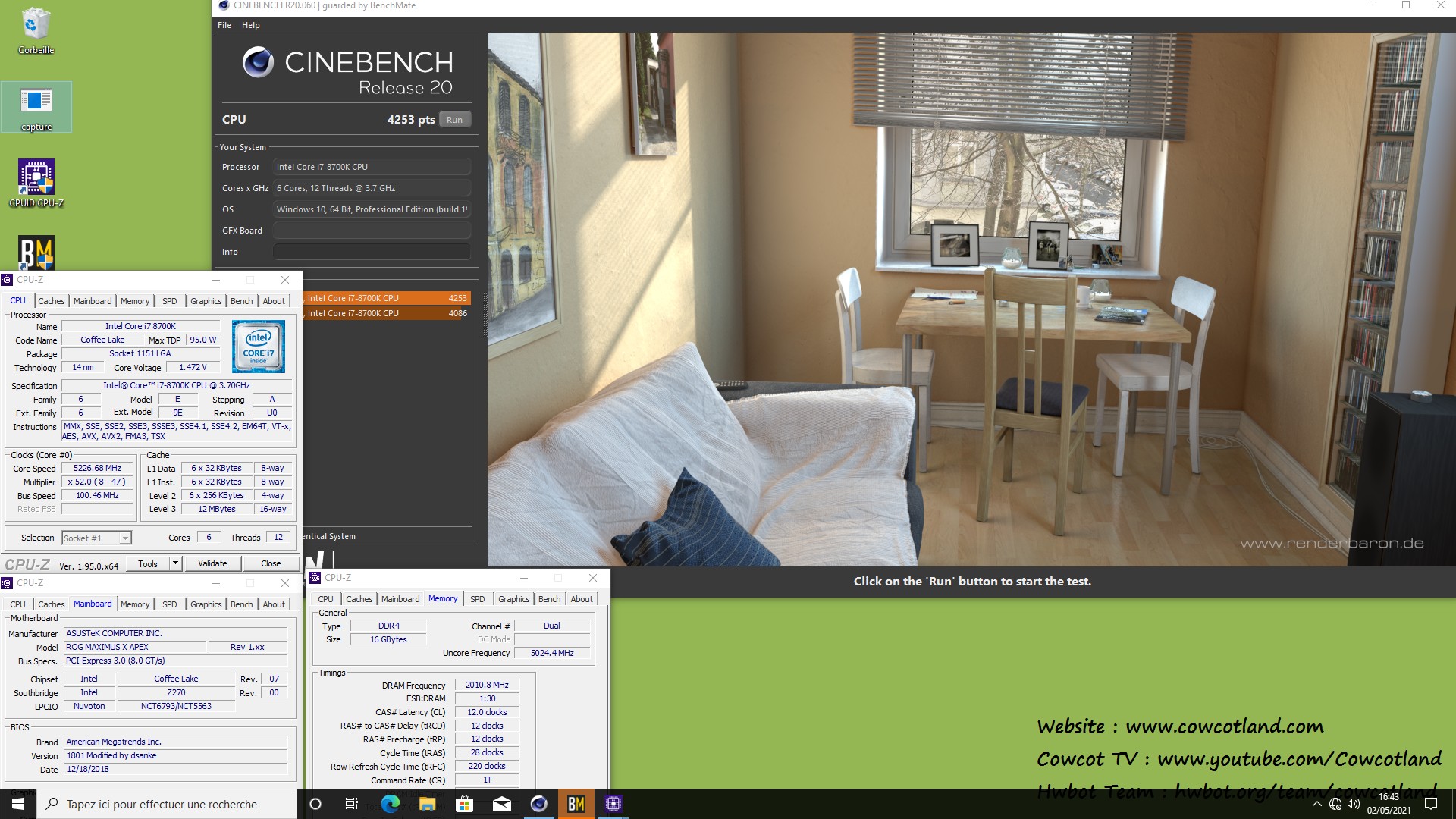Click CPU-Z Memory window title icon
This screenshot has height=819, width=1456.
[315, 578]
